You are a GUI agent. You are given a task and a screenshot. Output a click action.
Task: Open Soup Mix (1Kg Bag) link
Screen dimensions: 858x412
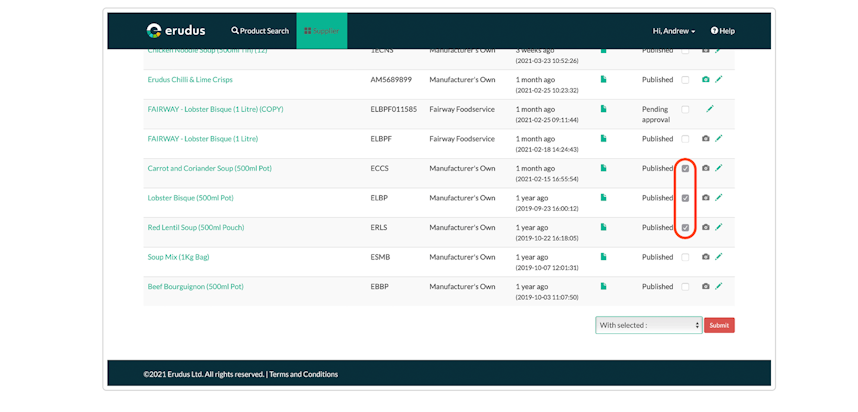[x=178, y=257]
